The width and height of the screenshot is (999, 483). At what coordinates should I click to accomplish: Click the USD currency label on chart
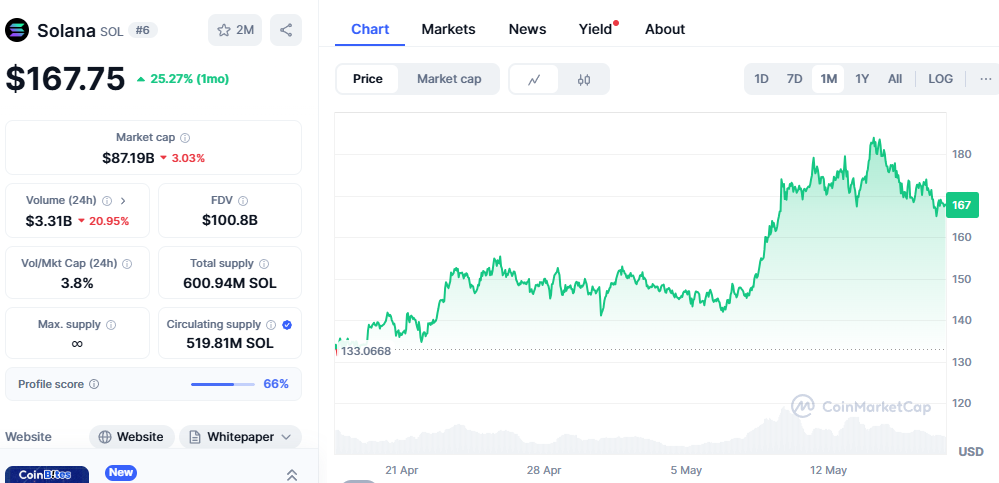click(x=971, y=452)
